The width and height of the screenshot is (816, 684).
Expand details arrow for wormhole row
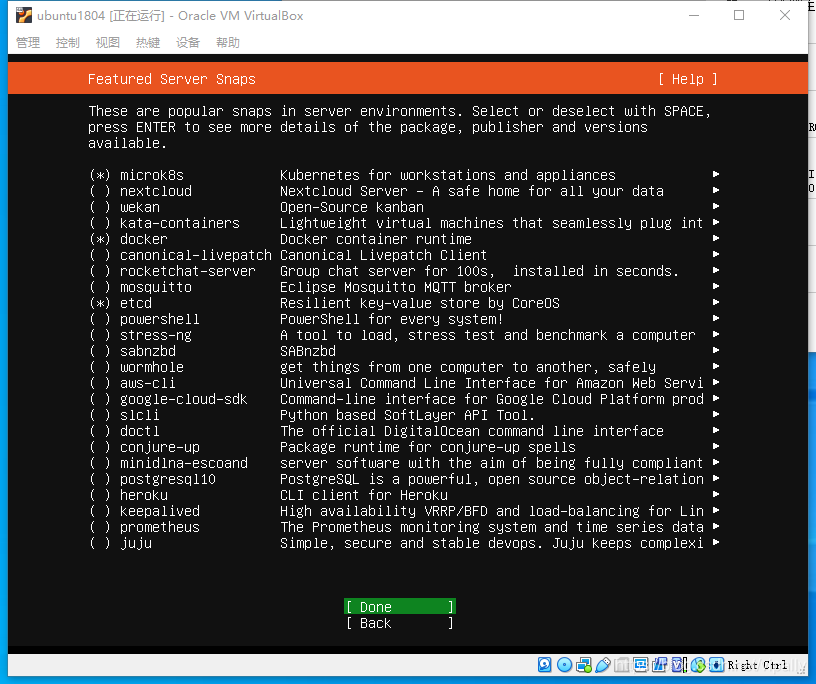tap(716, 366)
